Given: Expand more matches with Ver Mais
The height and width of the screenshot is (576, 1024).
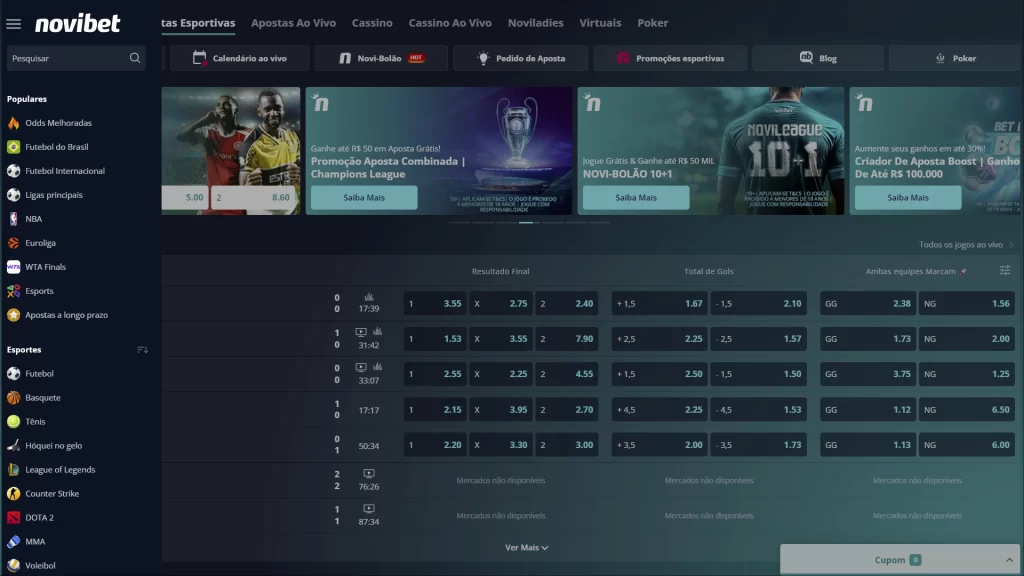Looking at the screenshot, I should pos(526,548).
